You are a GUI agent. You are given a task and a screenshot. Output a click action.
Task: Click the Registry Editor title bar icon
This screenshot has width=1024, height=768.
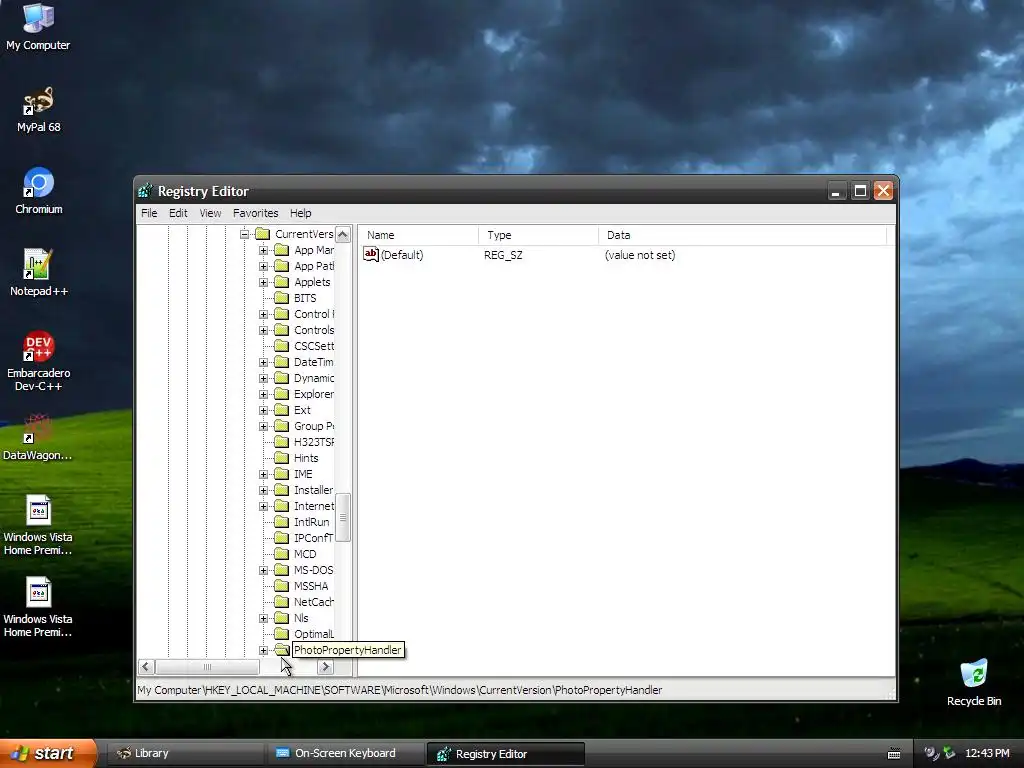pyautogui.click(x=145, y=191)
